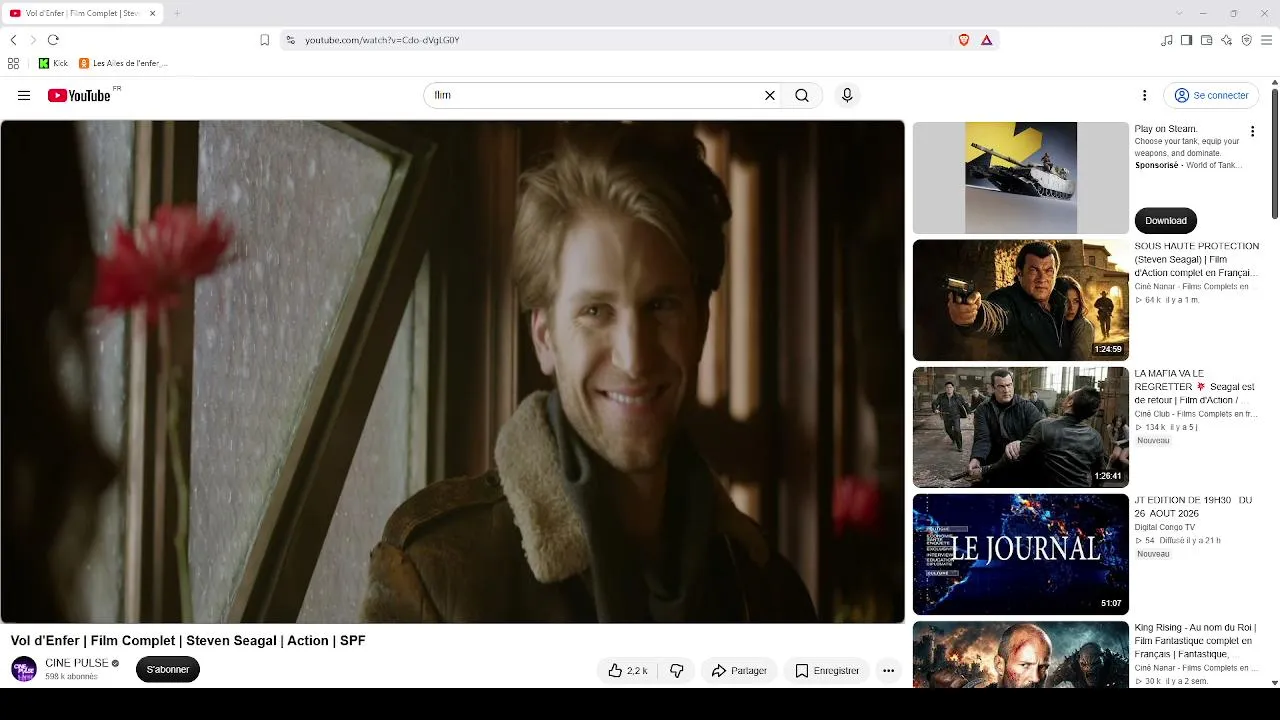Open the World of Tanks ad thumbnail
Viewport: 1280px width, 720px height.
1021,178
